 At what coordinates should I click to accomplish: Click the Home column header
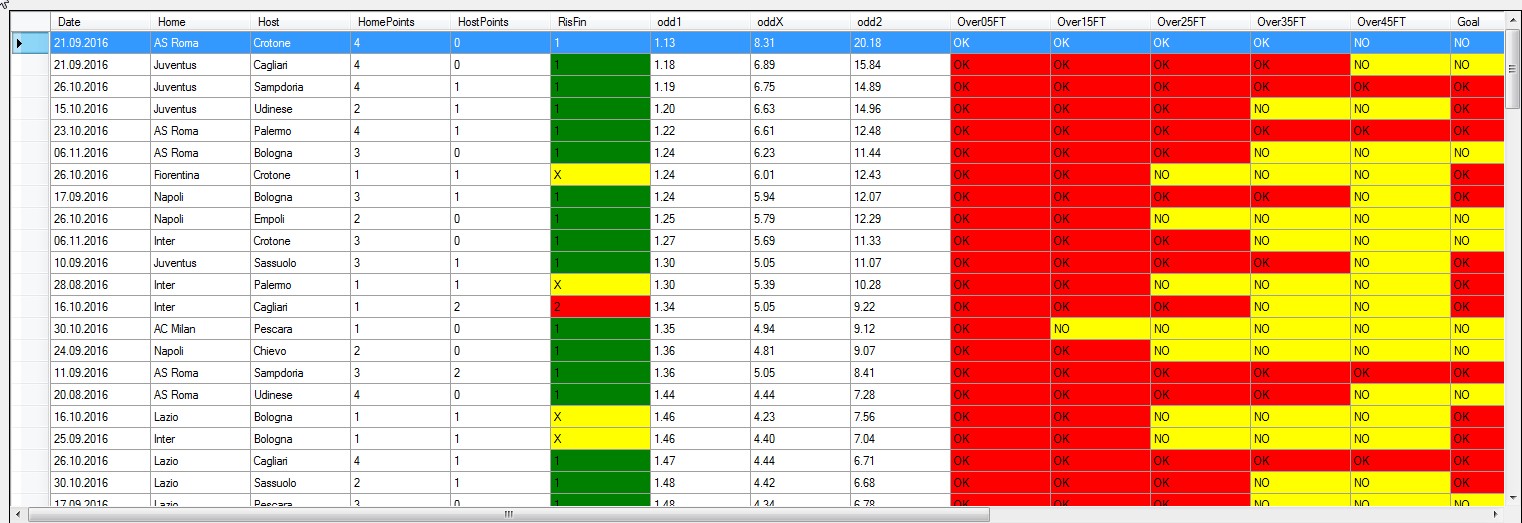pyautogui.click(x=200, y=21)
